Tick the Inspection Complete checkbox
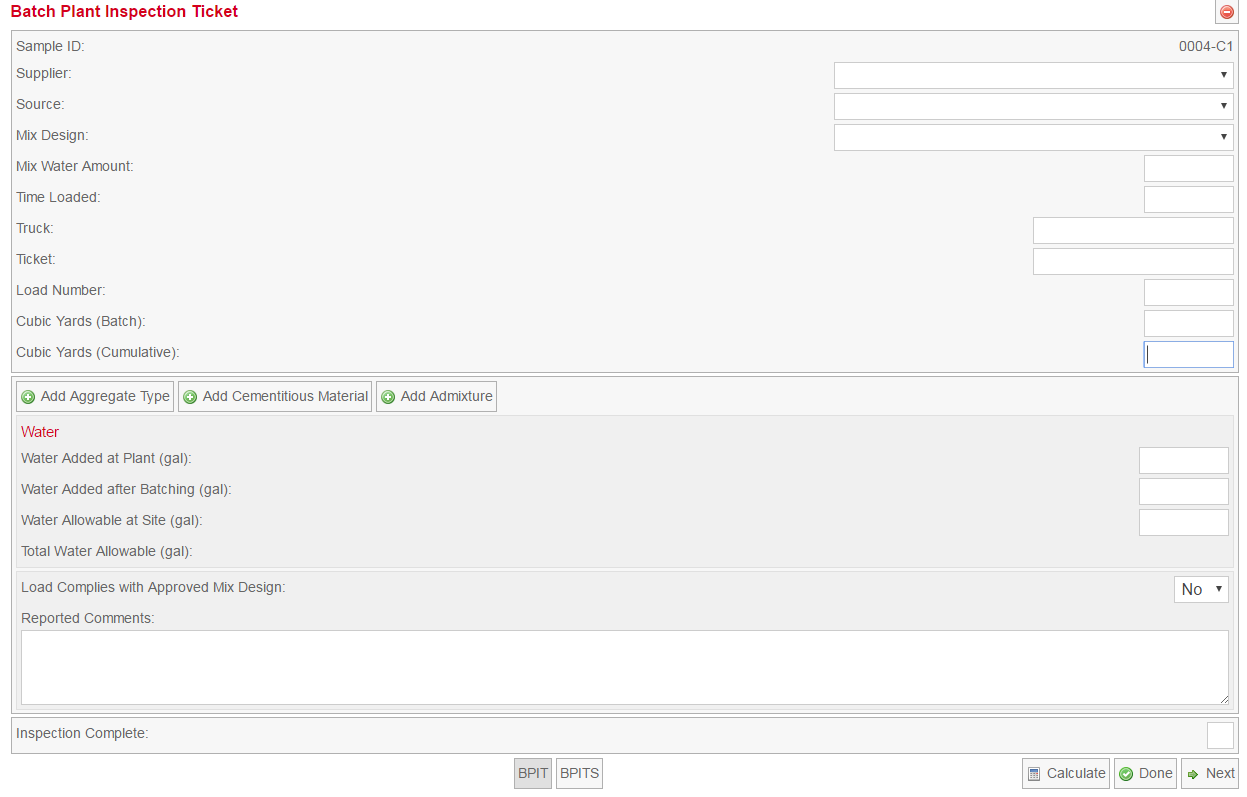1247x797 pixels. point(1220,735)
